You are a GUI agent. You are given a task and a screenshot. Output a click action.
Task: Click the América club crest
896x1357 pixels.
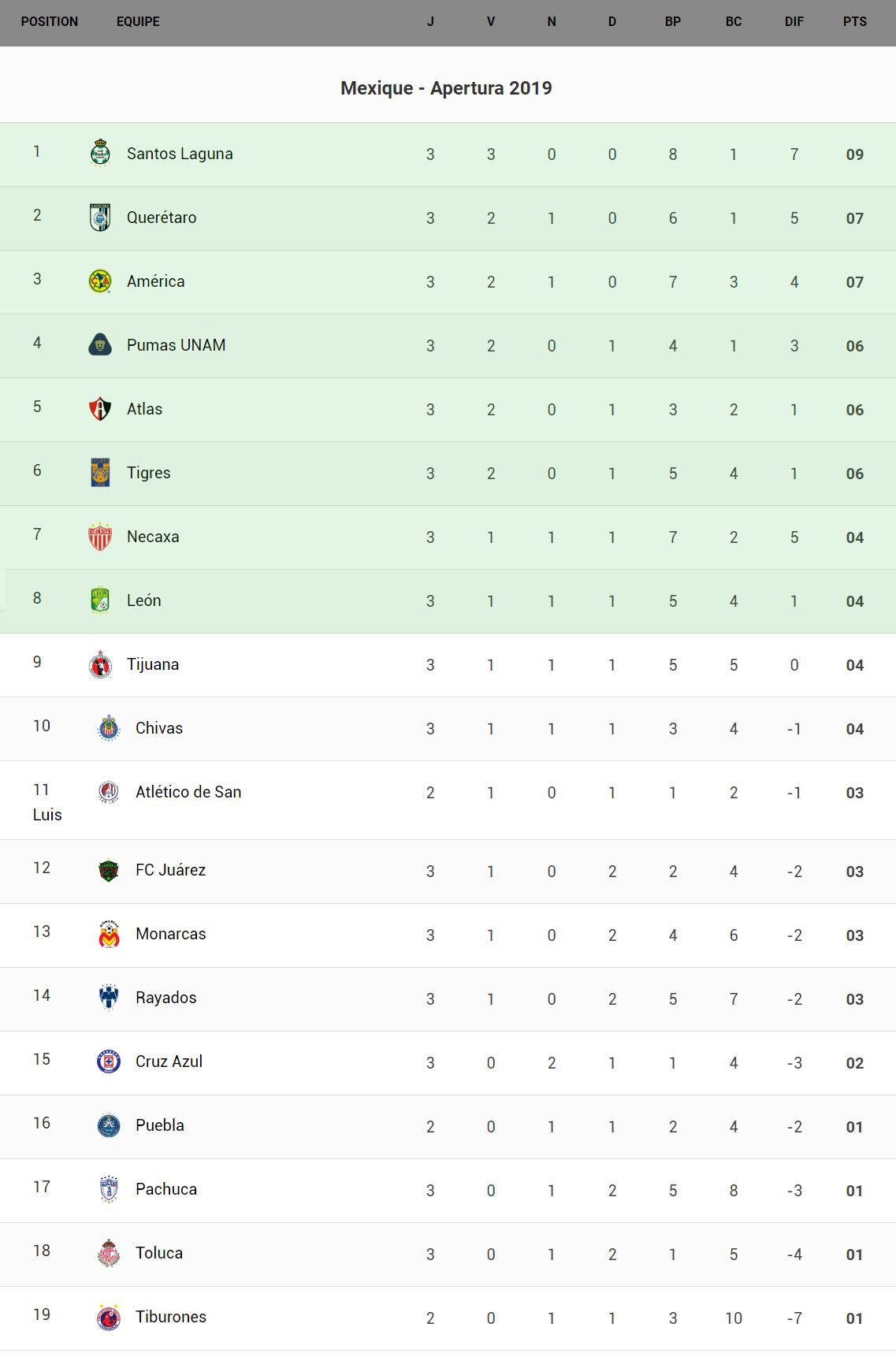click(x=100, y=281)
